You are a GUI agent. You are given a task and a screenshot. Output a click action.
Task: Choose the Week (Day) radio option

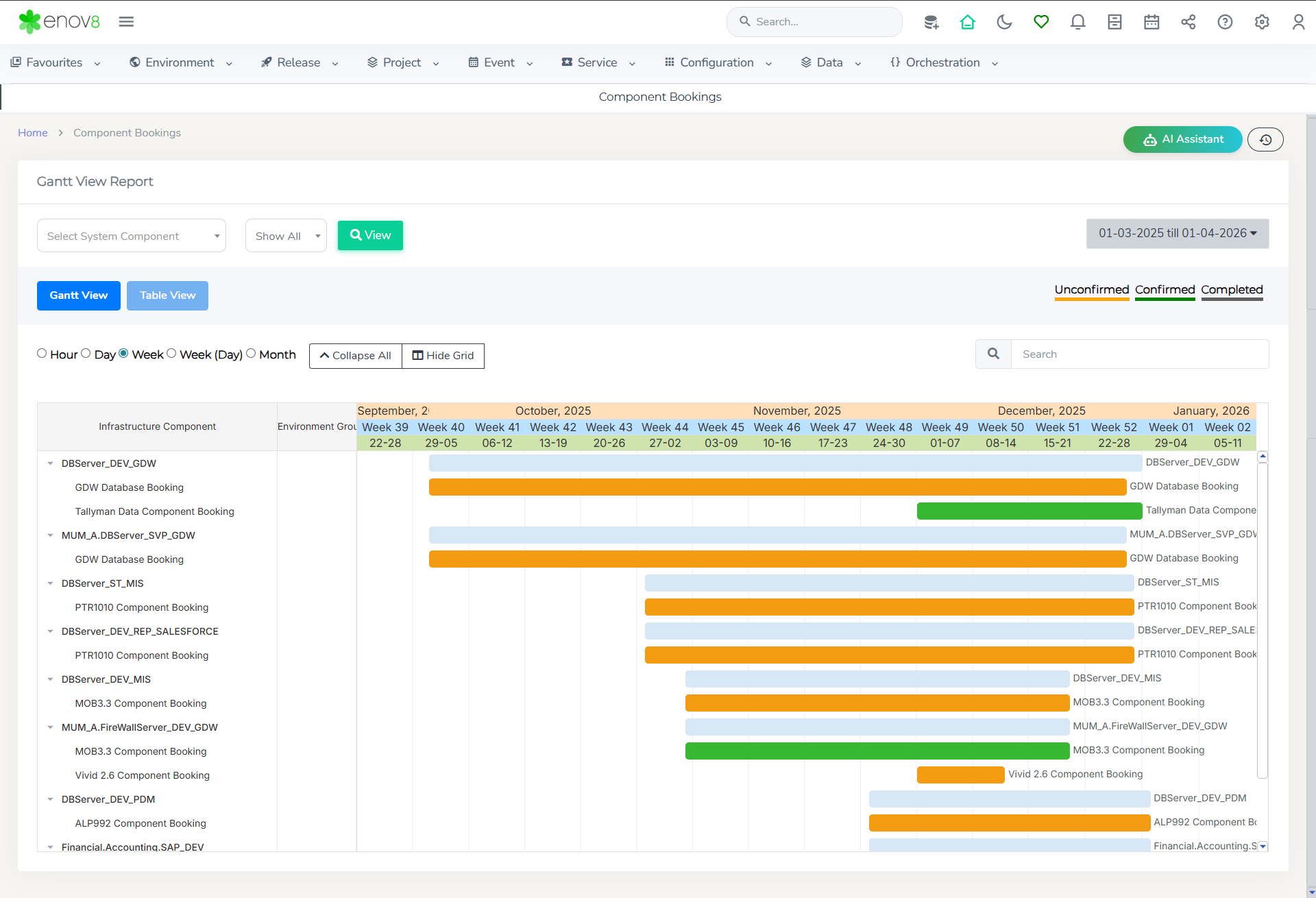(x=171, y=354)
